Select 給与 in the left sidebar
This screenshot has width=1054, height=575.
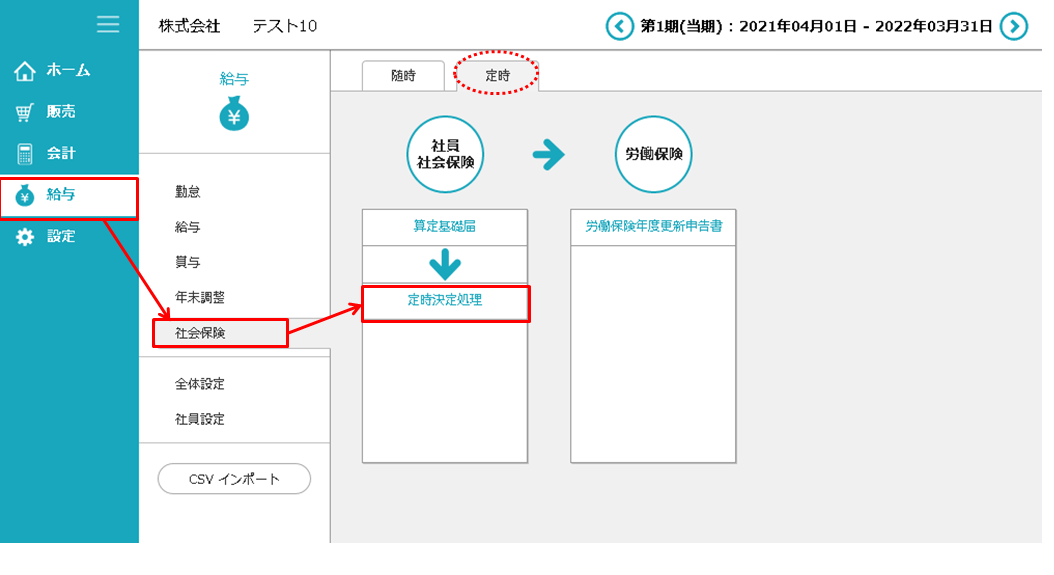pos(61,195)
